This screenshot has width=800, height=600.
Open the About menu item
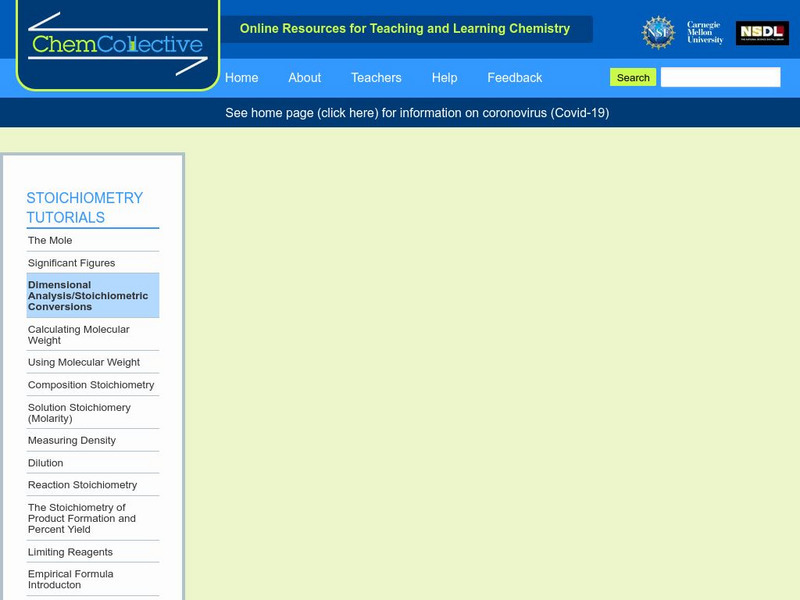point(305,78)
